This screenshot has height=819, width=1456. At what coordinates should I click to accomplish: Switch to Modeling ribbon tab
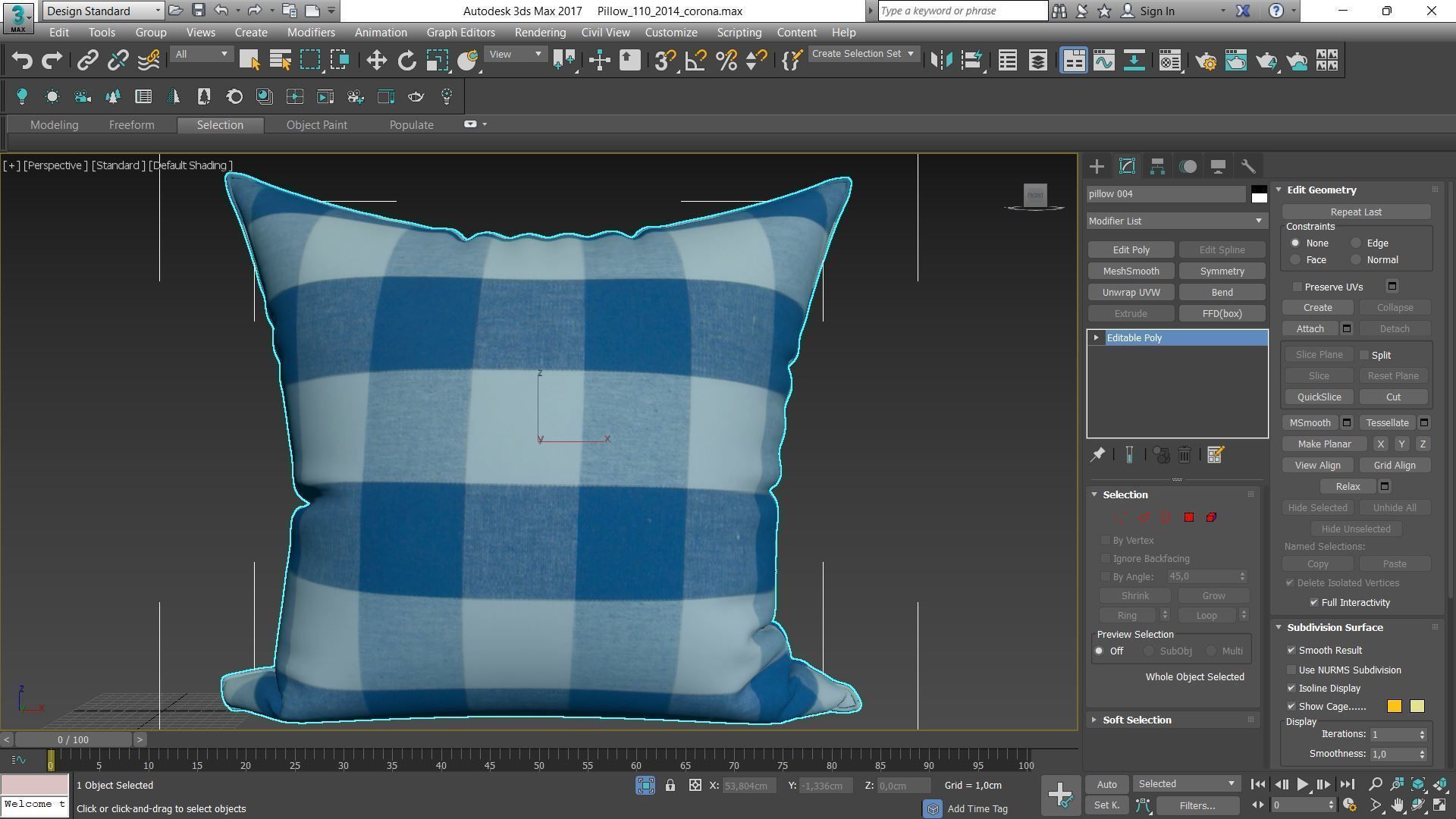(x=54, y=125)
